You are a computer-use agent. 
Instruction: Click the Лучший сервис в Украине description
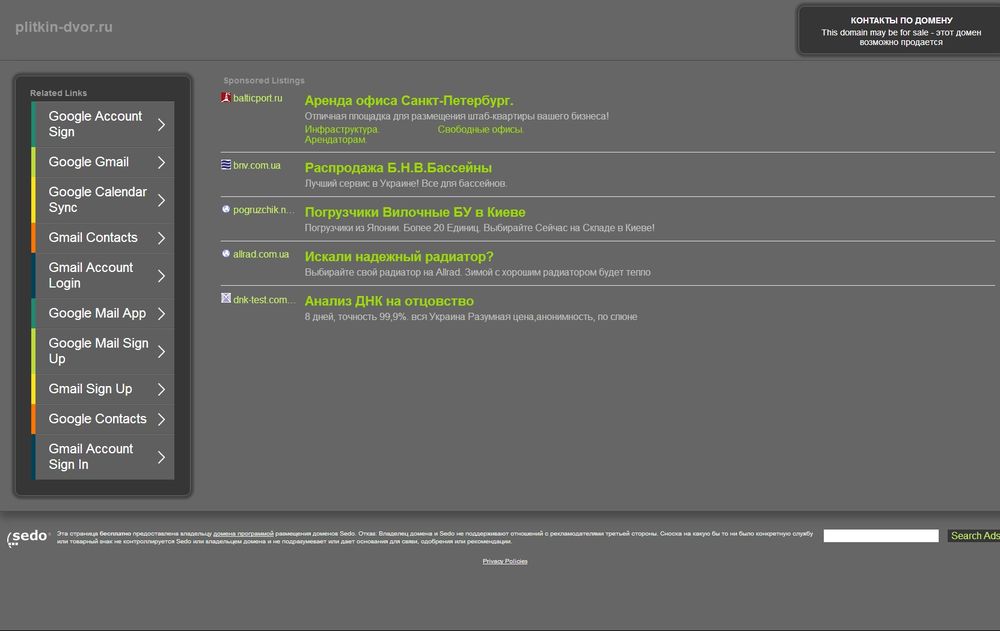[406, 183]
